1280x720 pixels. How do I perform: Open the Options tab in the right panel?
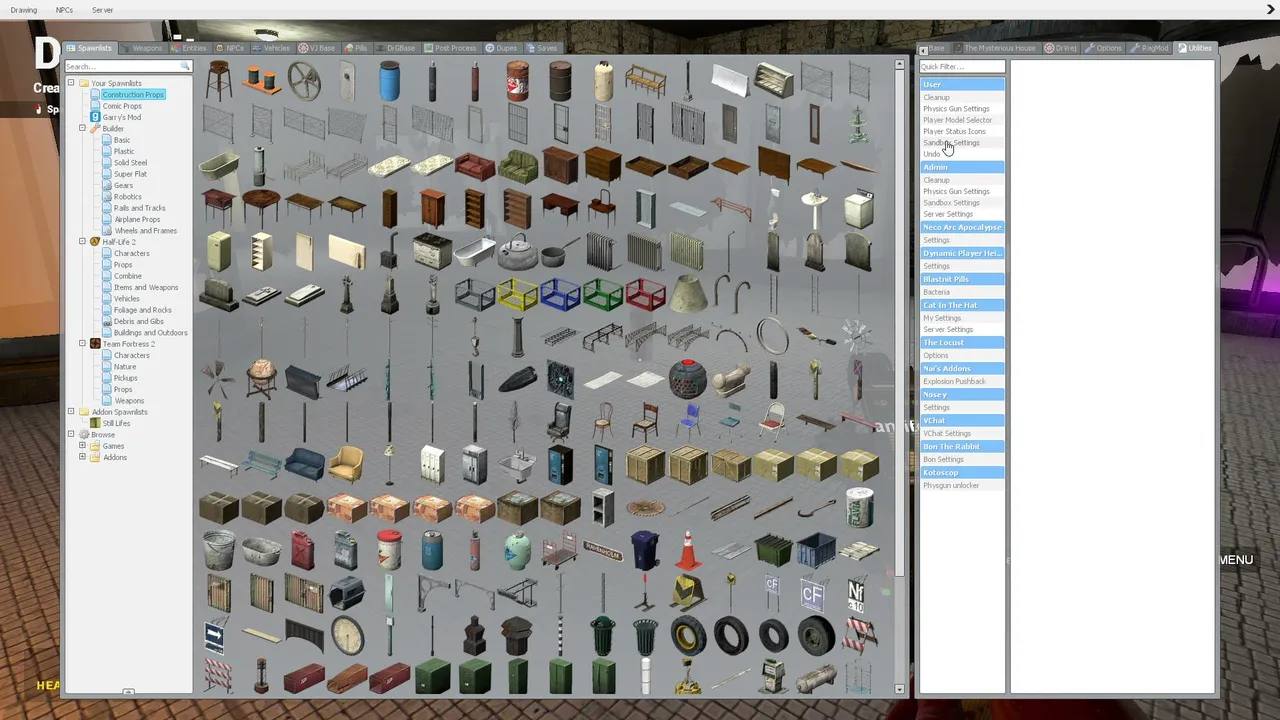tap(1104, 48)
